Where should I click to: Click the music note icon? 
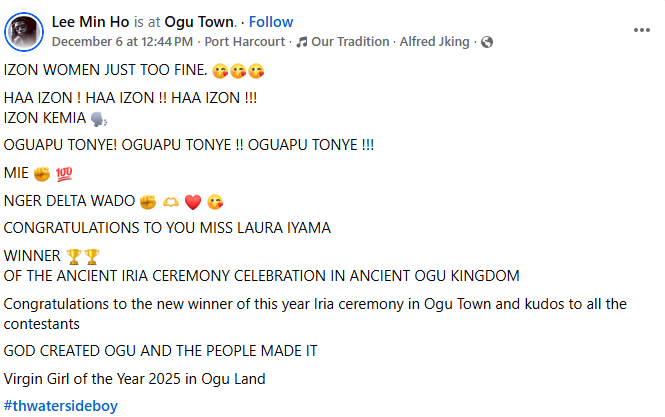pos(302,42)
